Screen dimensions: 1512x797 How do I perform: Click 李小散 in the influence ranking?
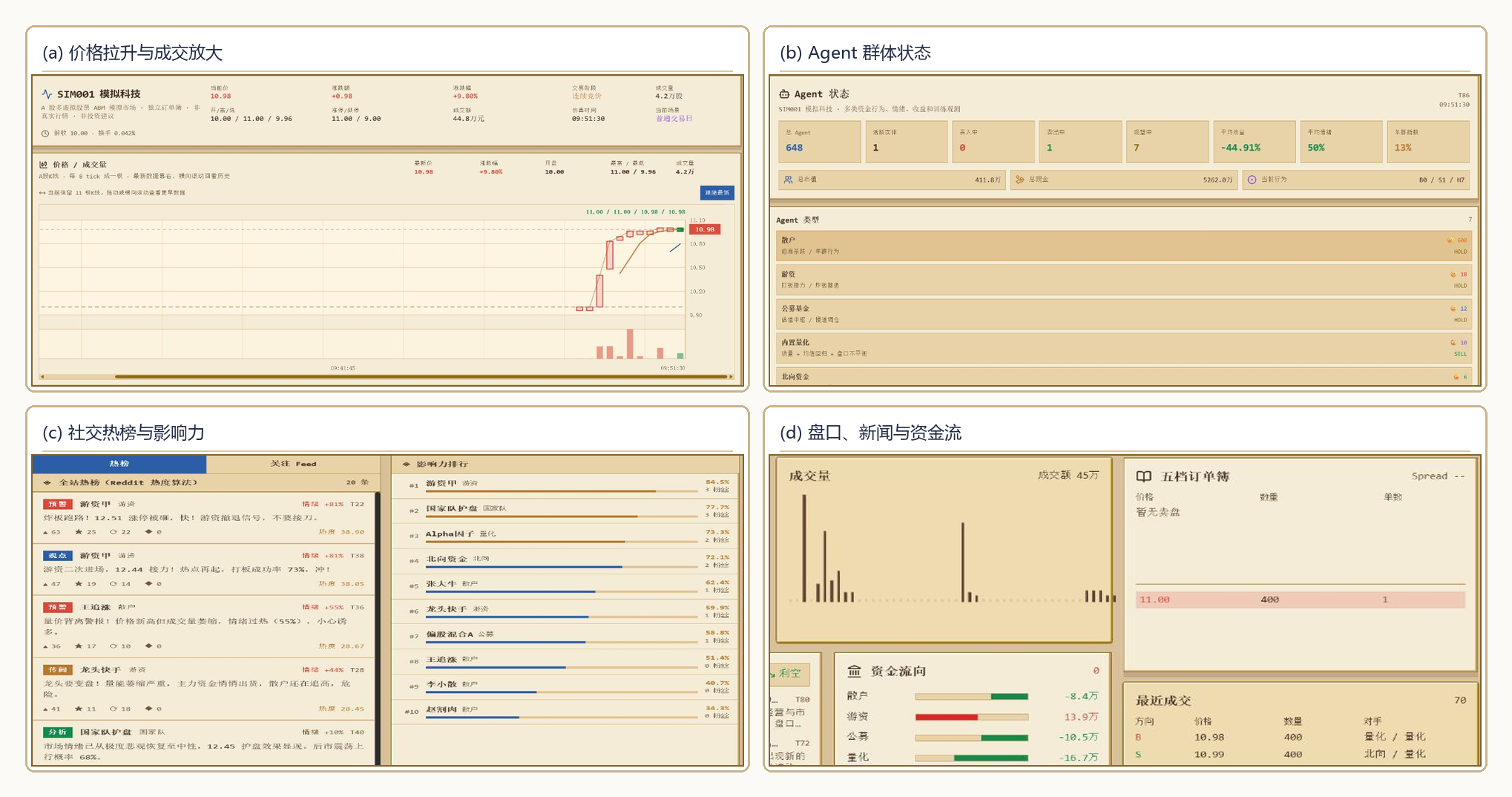coord(441,684)
